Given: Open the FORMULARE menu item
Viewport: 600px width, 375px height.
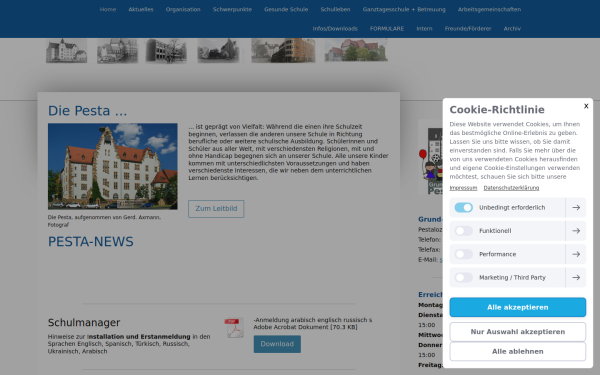Looking at the screenshot, I should tap(387, 29).
